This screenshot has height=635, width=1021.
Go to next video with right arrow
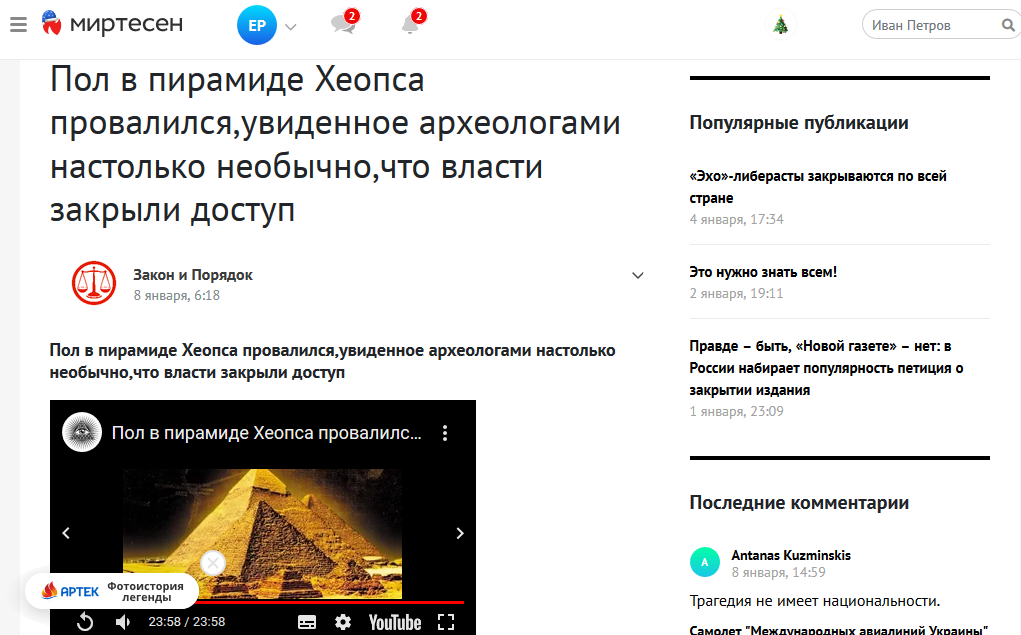point(460,533)
